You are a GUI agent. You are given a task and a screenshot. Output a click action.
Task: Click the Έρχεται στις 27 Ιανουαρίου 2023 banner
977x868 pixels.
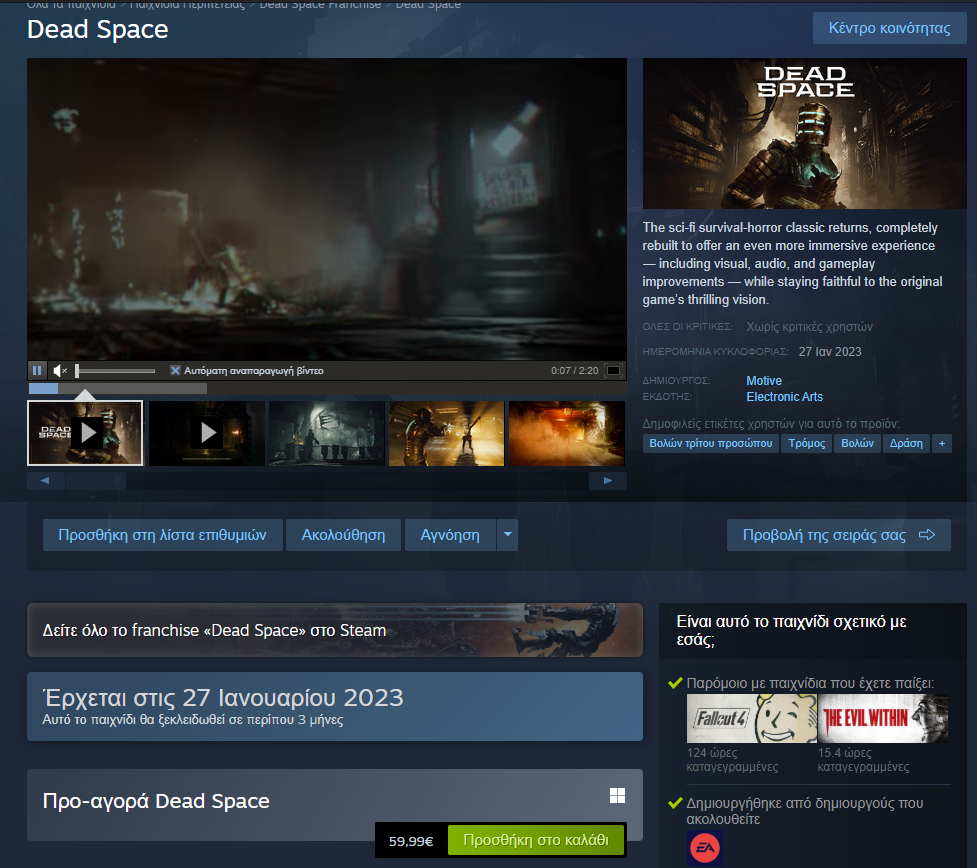[335, 707]
